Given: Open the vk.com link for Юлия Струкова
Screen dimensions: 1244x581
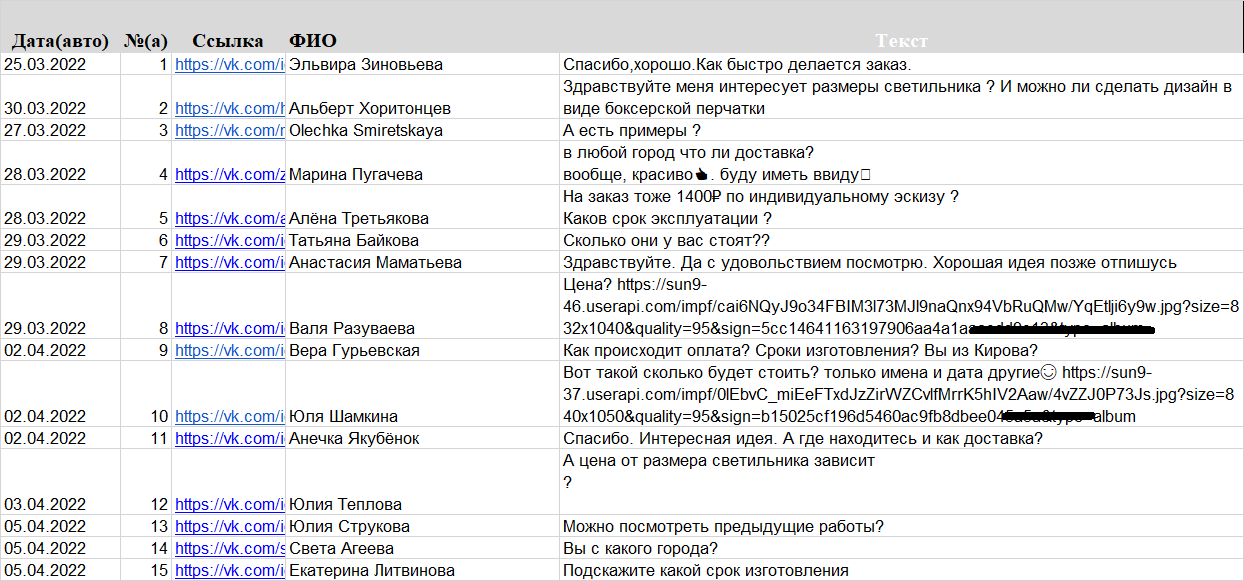Looking at the screenshot, I should (x=230, y=526).
